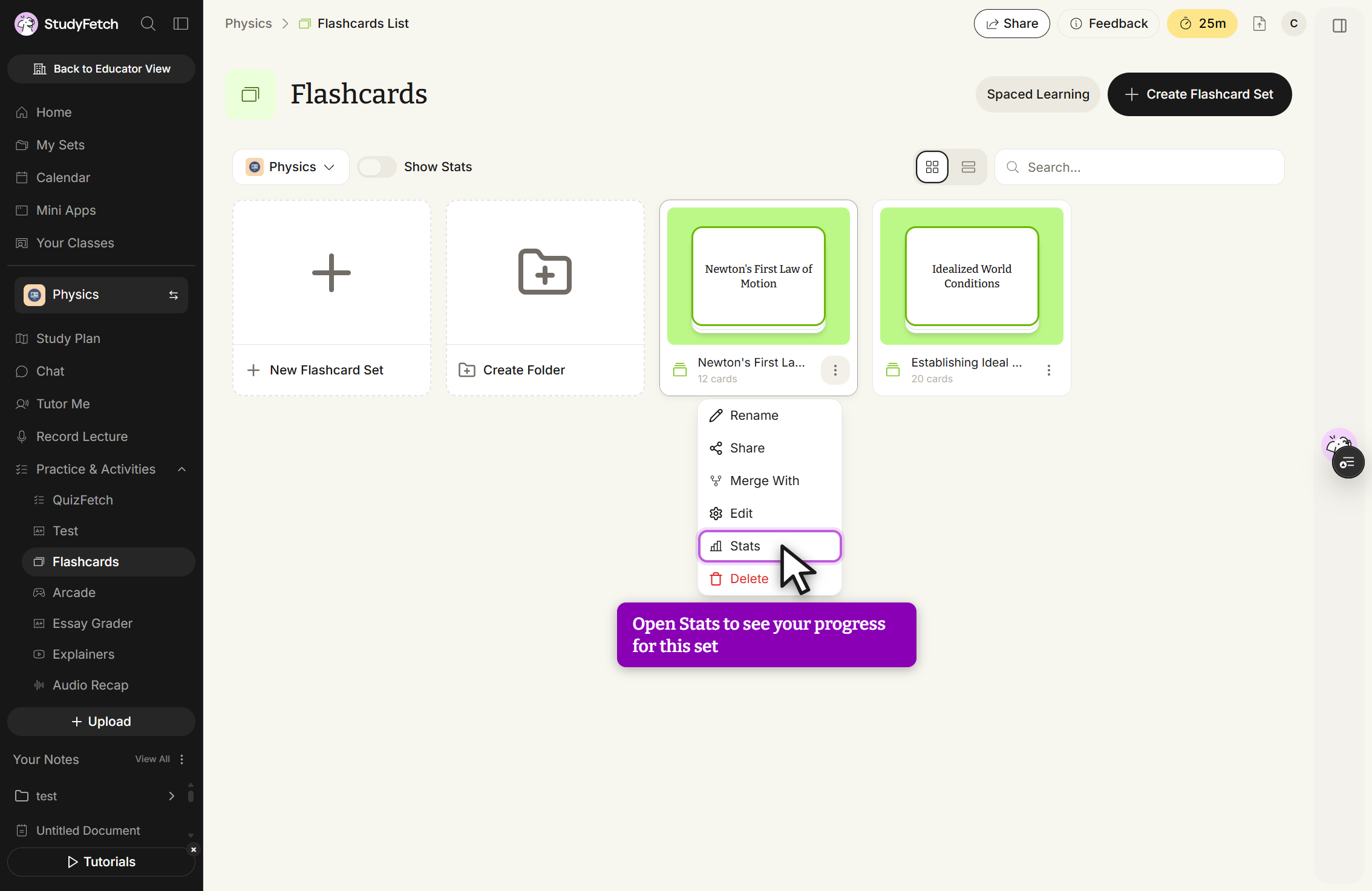Collapse the Practice & Activities section
Image resolution: width=1372 pixels, height=891 pixels.
pyautogui.click(x=182, y=469)
